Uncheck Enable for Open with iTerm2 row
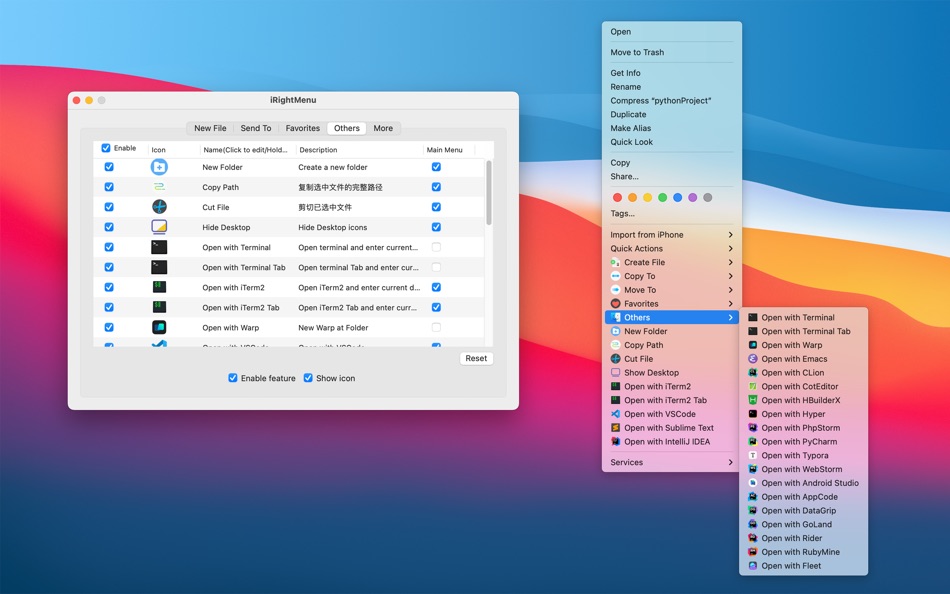The width and height of the screenshot is (950, 594). tap(109, 287)
